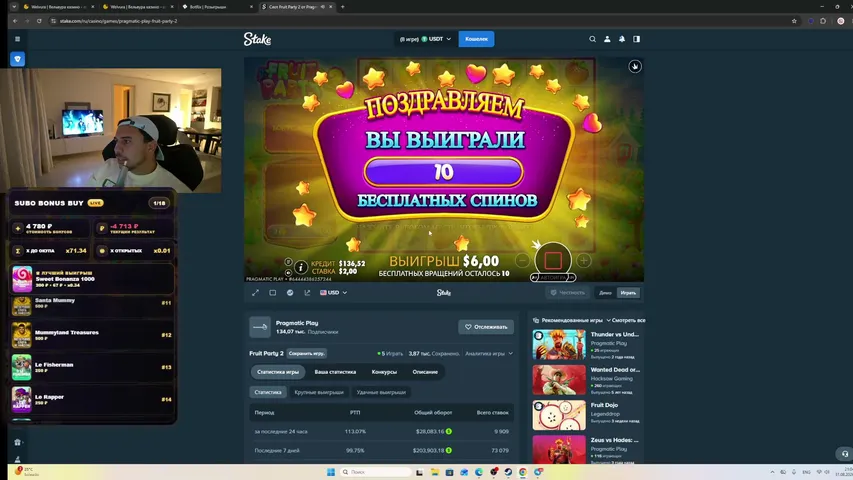The width and height of the screenshot is (853, 480).
Task: Click the Автоигра autoplay button
Action: click(553, 278)
